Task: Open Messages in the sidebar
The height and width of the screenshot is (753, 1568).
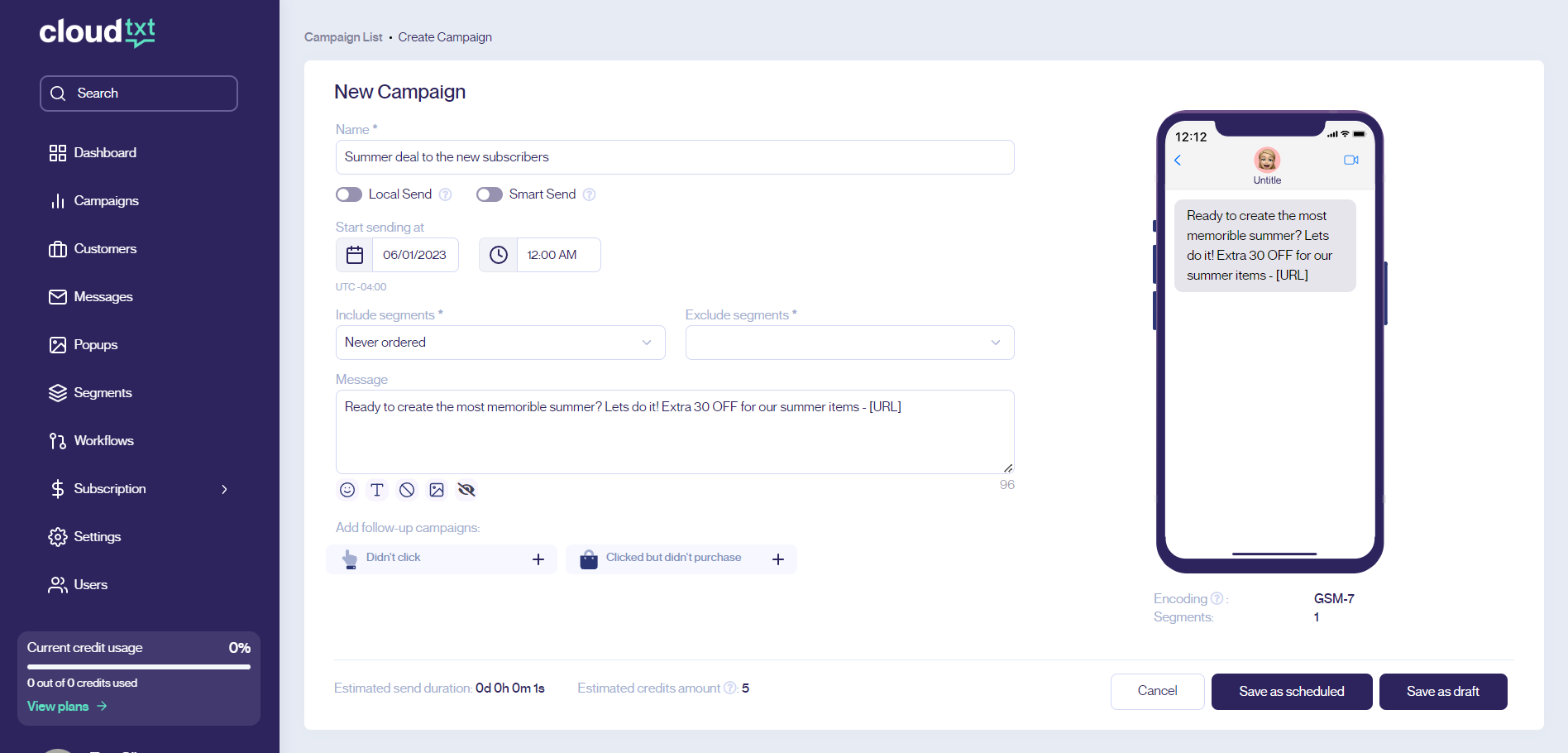Action: coord(103,297)
